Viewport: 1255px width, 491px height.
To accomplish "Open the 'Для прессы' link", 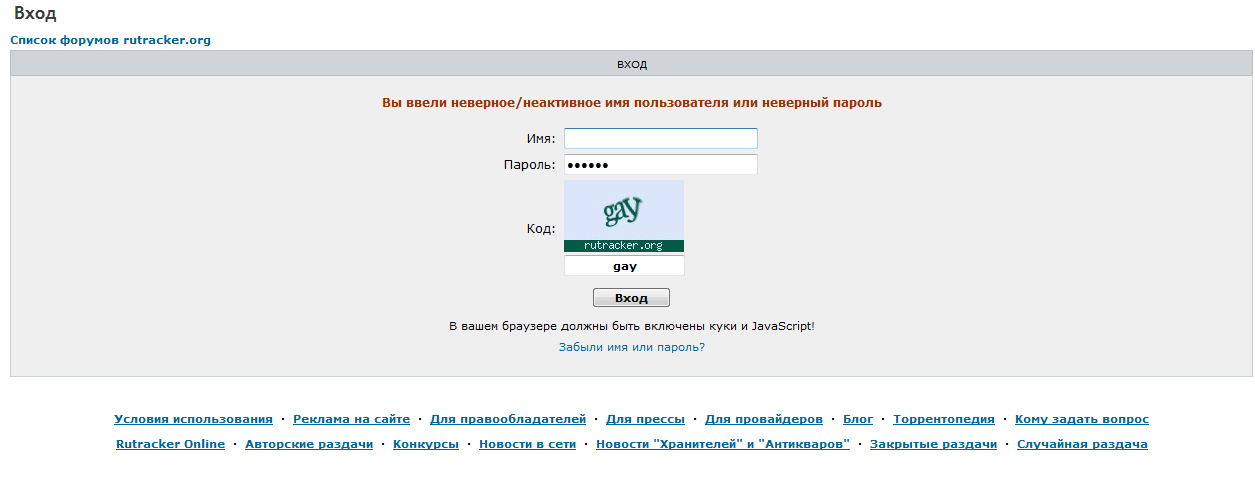I will [645, 419].
